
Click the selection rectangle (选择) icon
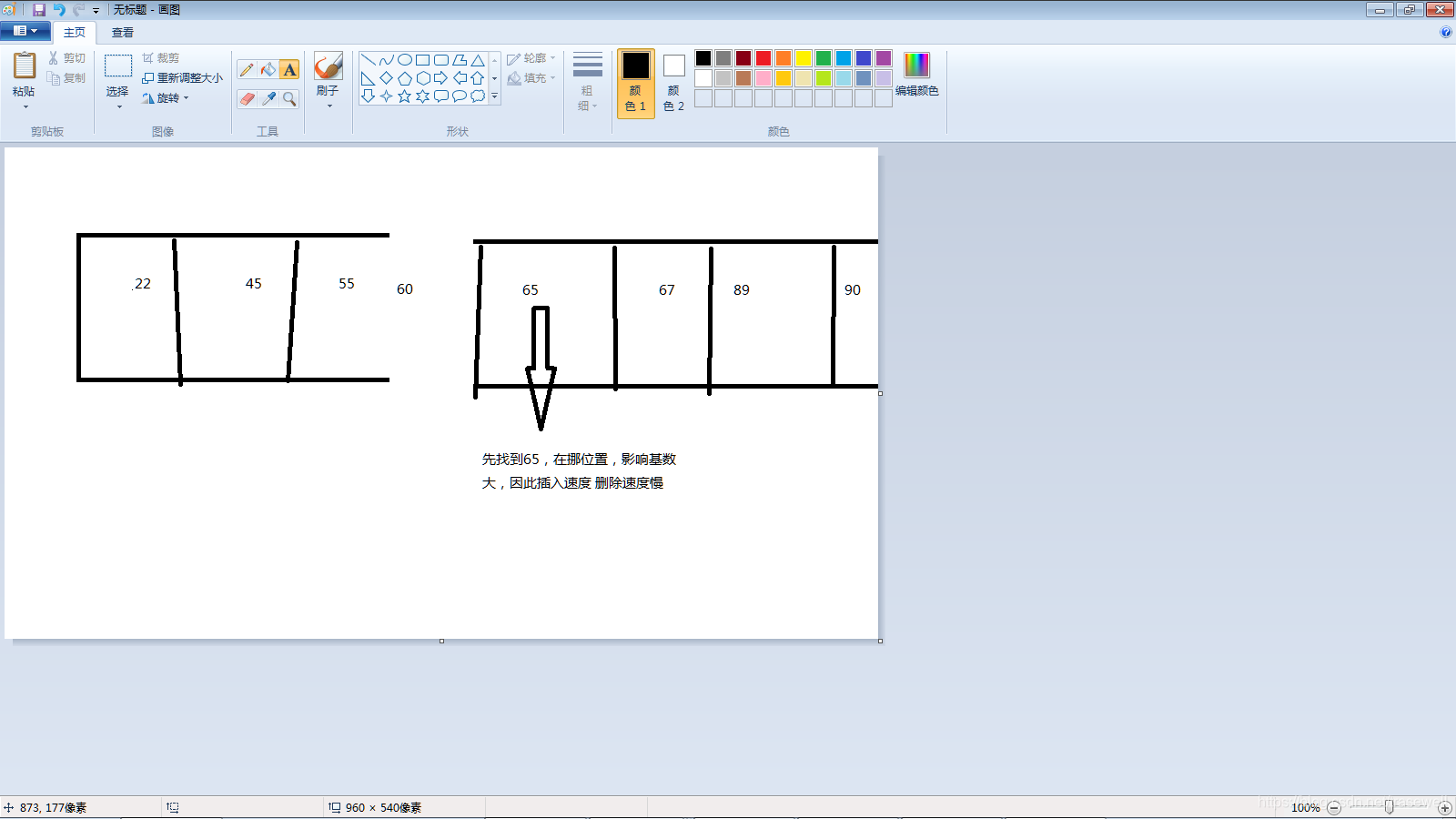(118, 66)
